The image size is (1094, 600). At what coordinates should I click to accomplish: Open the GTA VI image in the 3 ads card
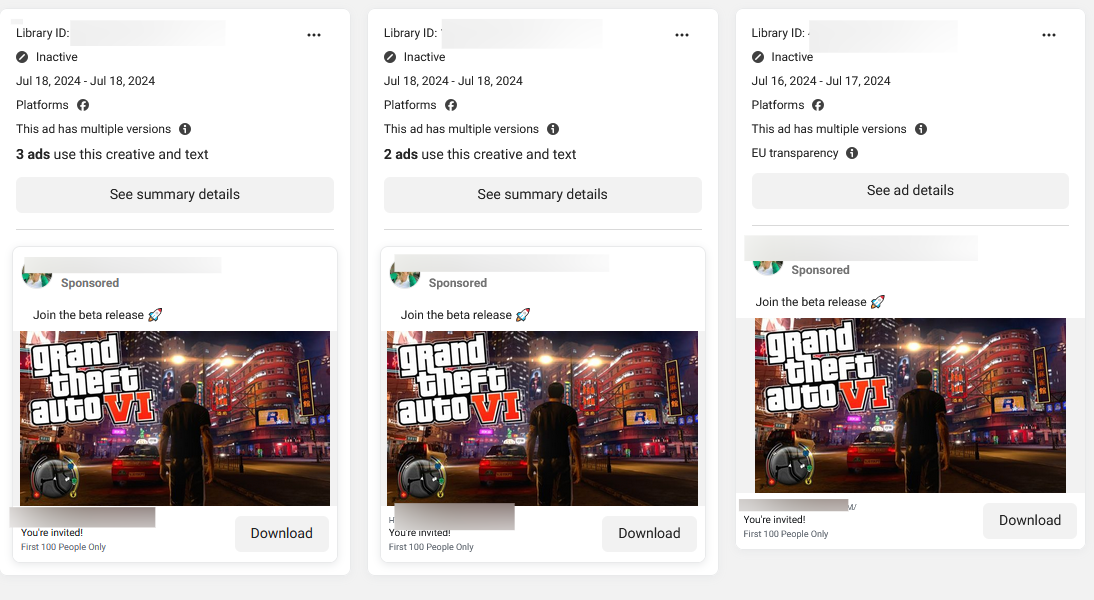click(175, 418)
